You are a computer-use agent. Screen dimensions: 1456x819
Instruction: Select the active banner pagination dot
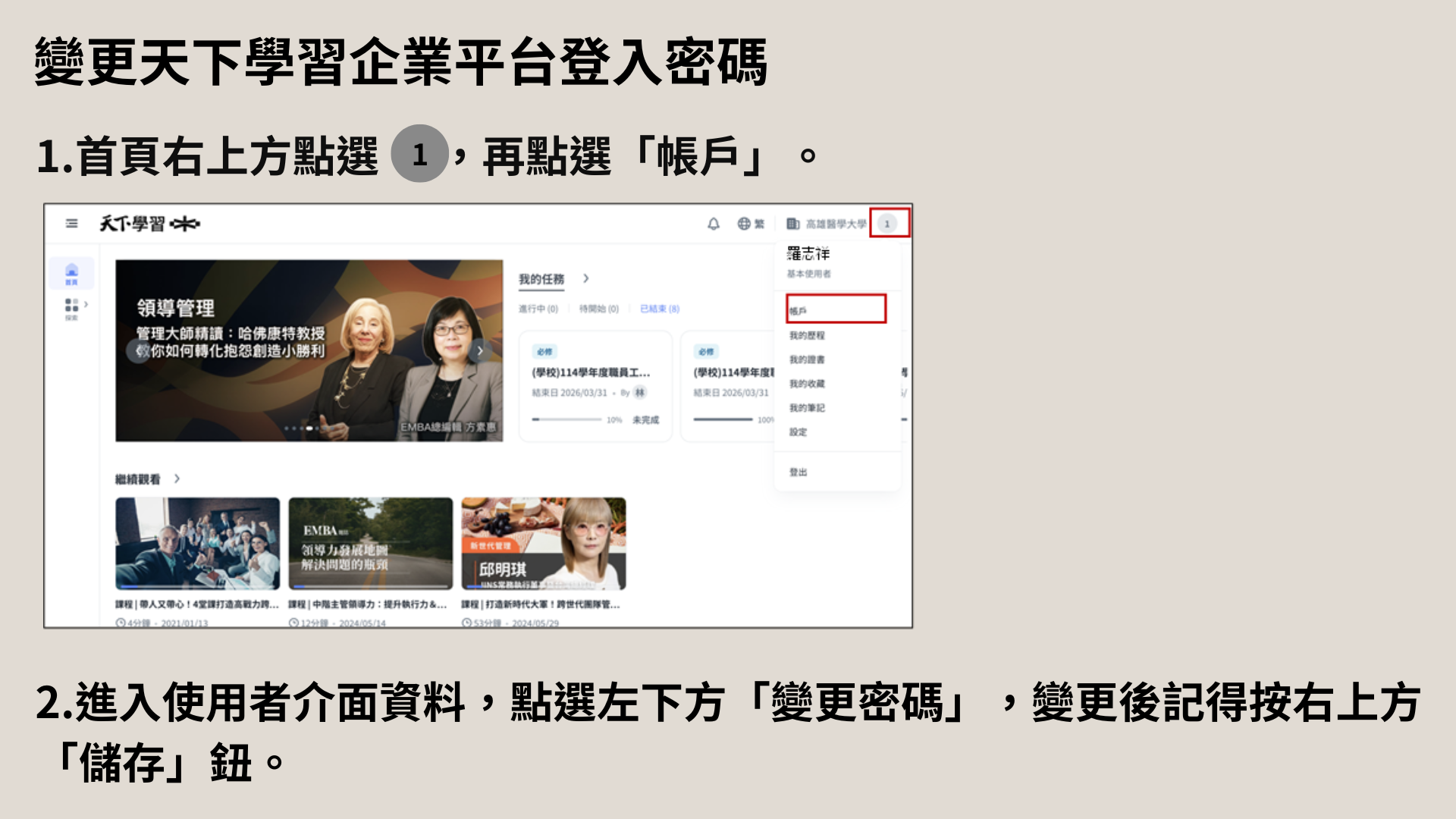309,428
